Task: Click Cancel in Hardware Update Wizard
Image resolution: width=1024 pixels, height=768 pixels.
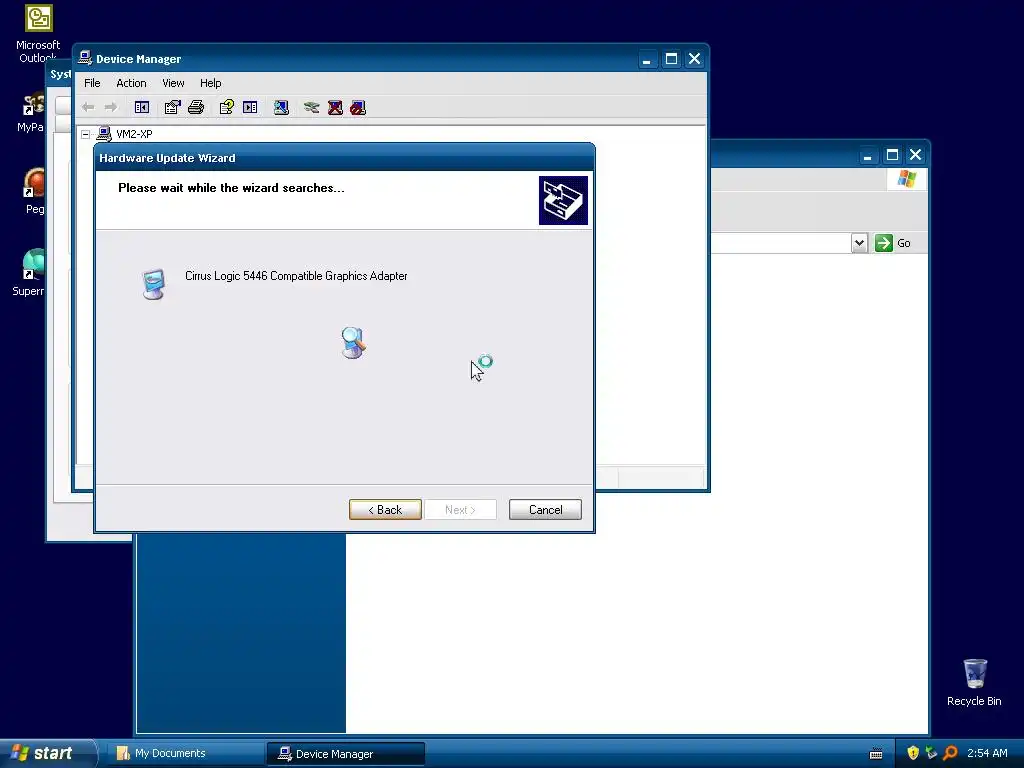Action: pos(545,509)
